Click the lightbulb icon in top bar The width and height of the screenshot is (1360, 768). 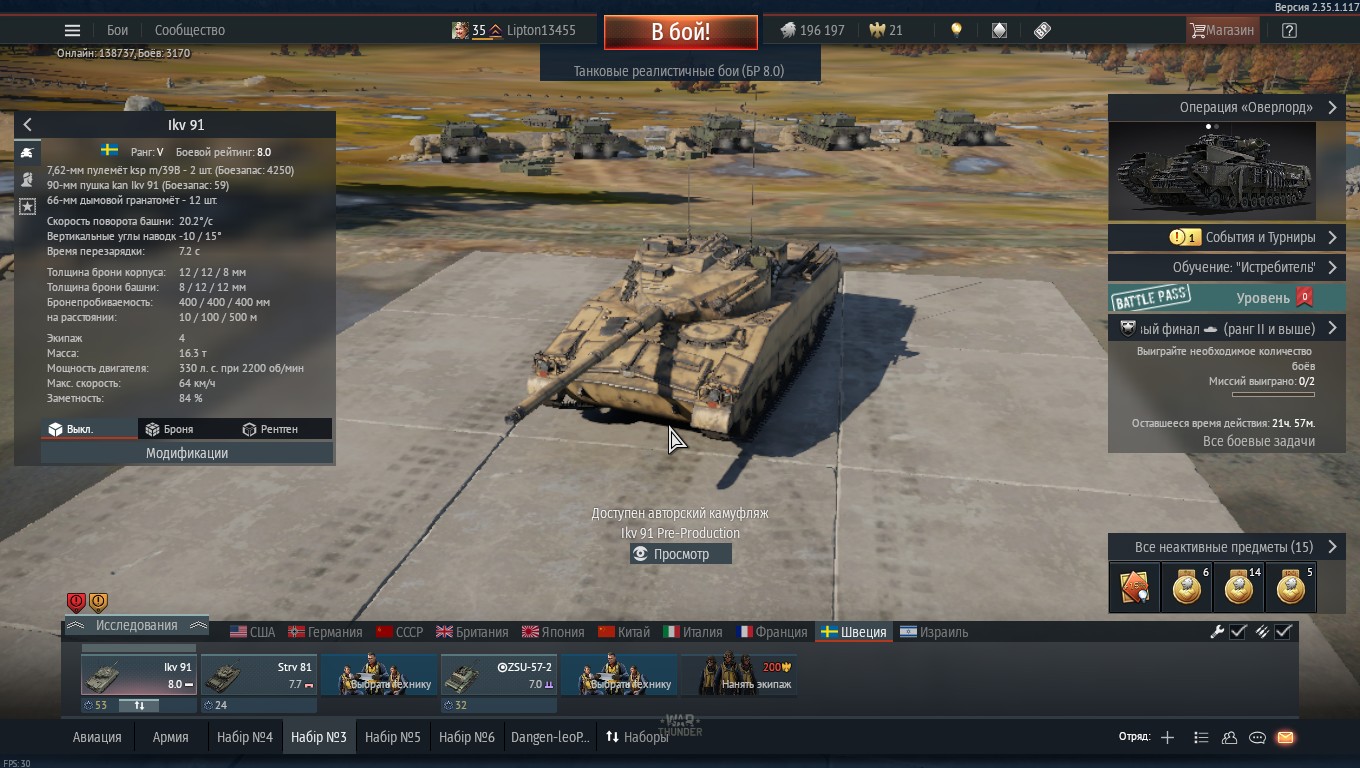pos(956,30)
